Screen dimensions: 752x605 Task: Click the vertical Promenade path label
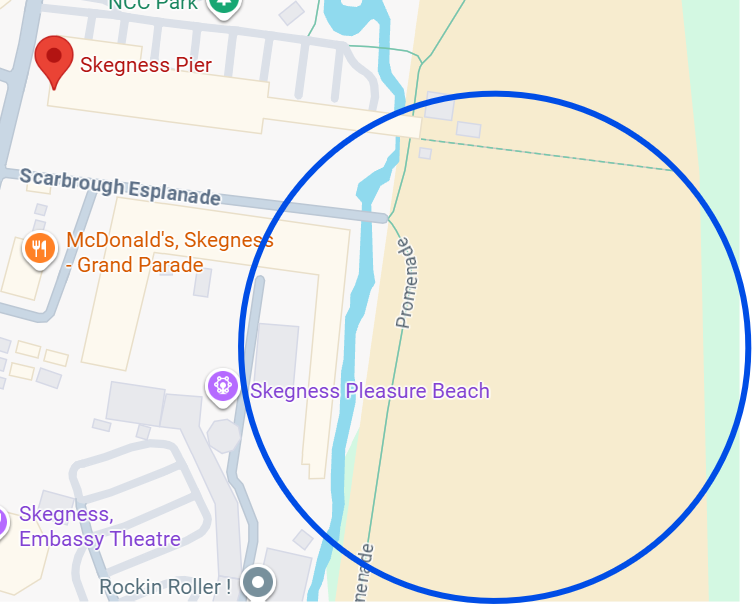[406, 283]
